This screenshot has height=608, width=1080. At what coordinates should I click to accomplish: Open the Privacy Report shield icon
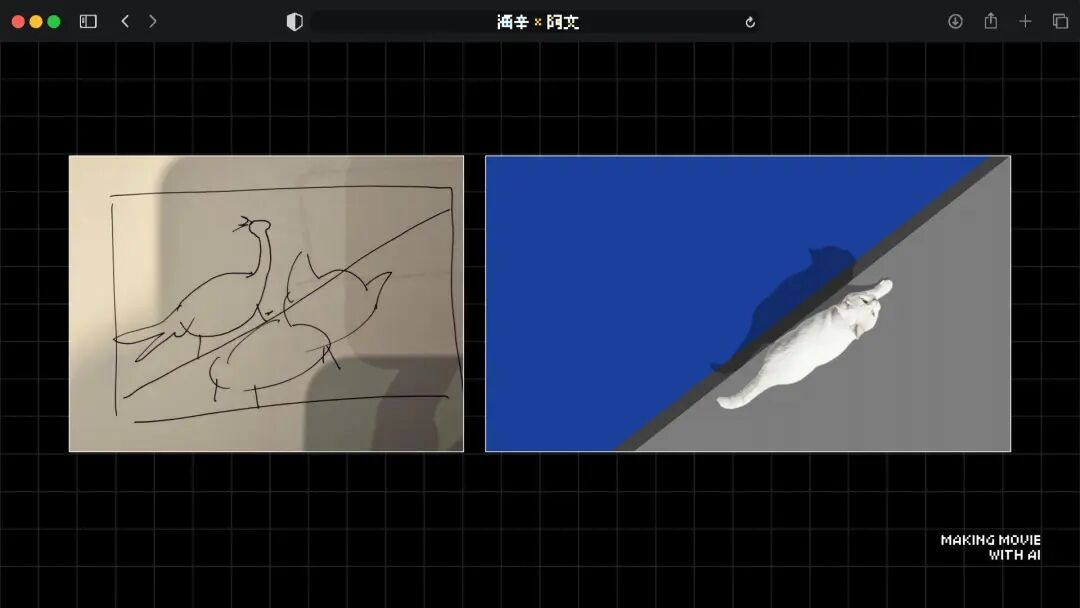(x=294, y=20)
